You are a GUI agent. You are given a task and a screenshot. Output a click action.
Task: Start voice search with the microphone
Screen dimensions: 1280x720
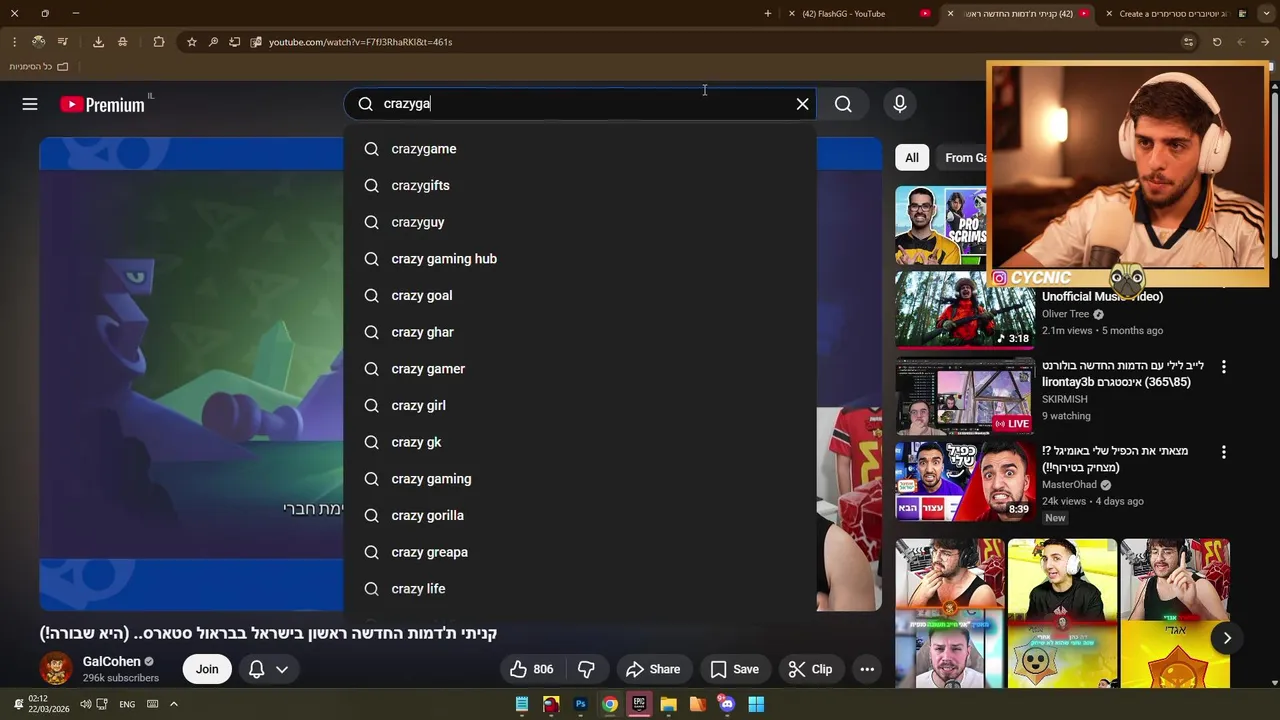[x=899, y=104]
